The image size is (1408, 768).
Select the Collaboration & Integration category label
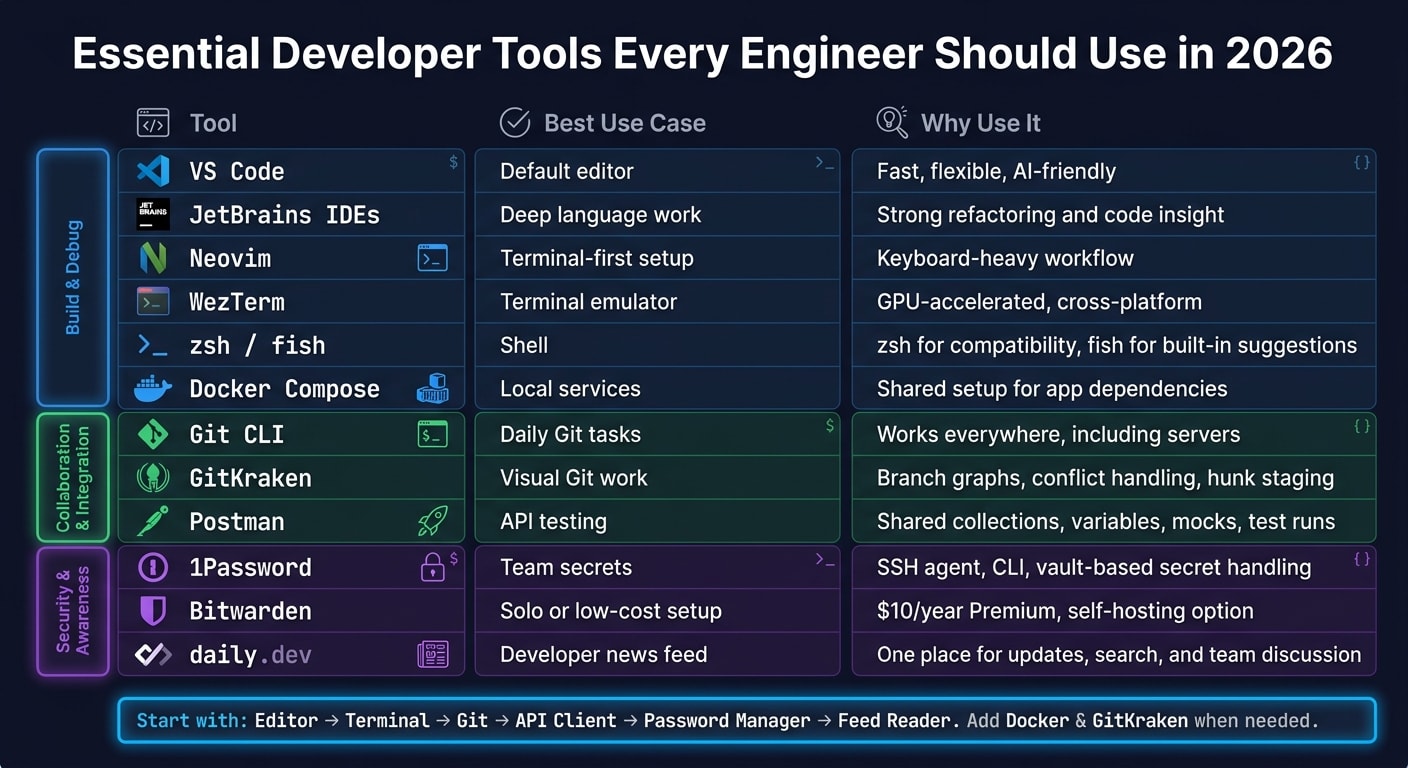point(73,478)
